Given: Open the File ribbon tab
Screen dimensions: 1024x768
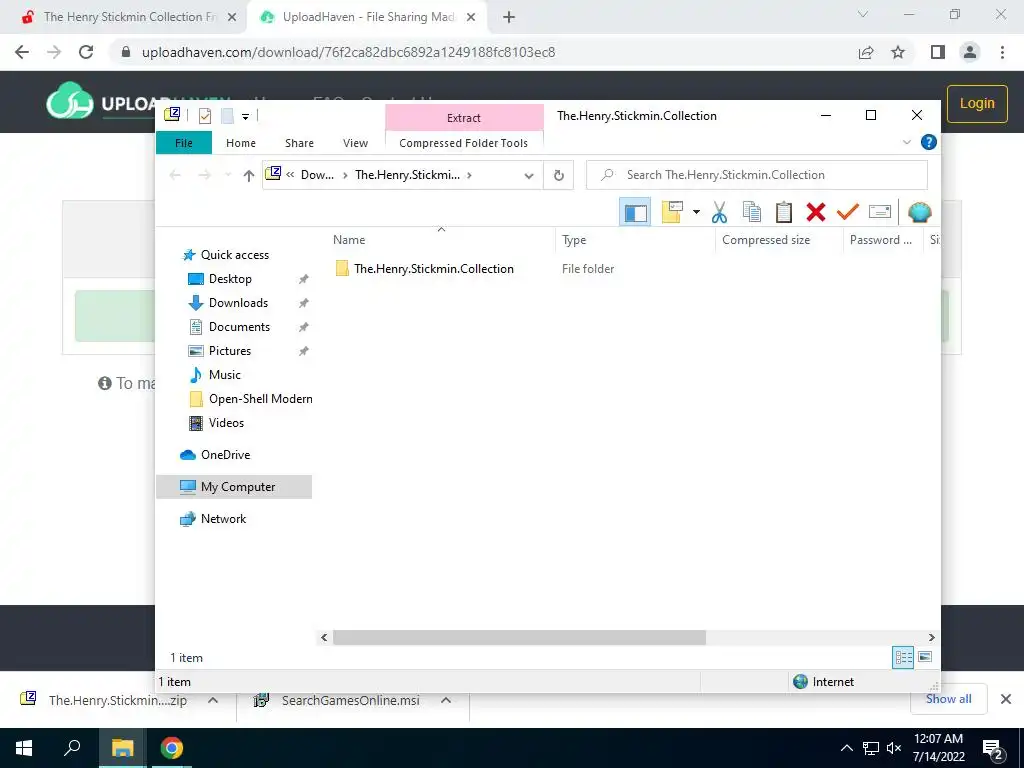Looking at the screenshot, I should (x=184, y=143).
